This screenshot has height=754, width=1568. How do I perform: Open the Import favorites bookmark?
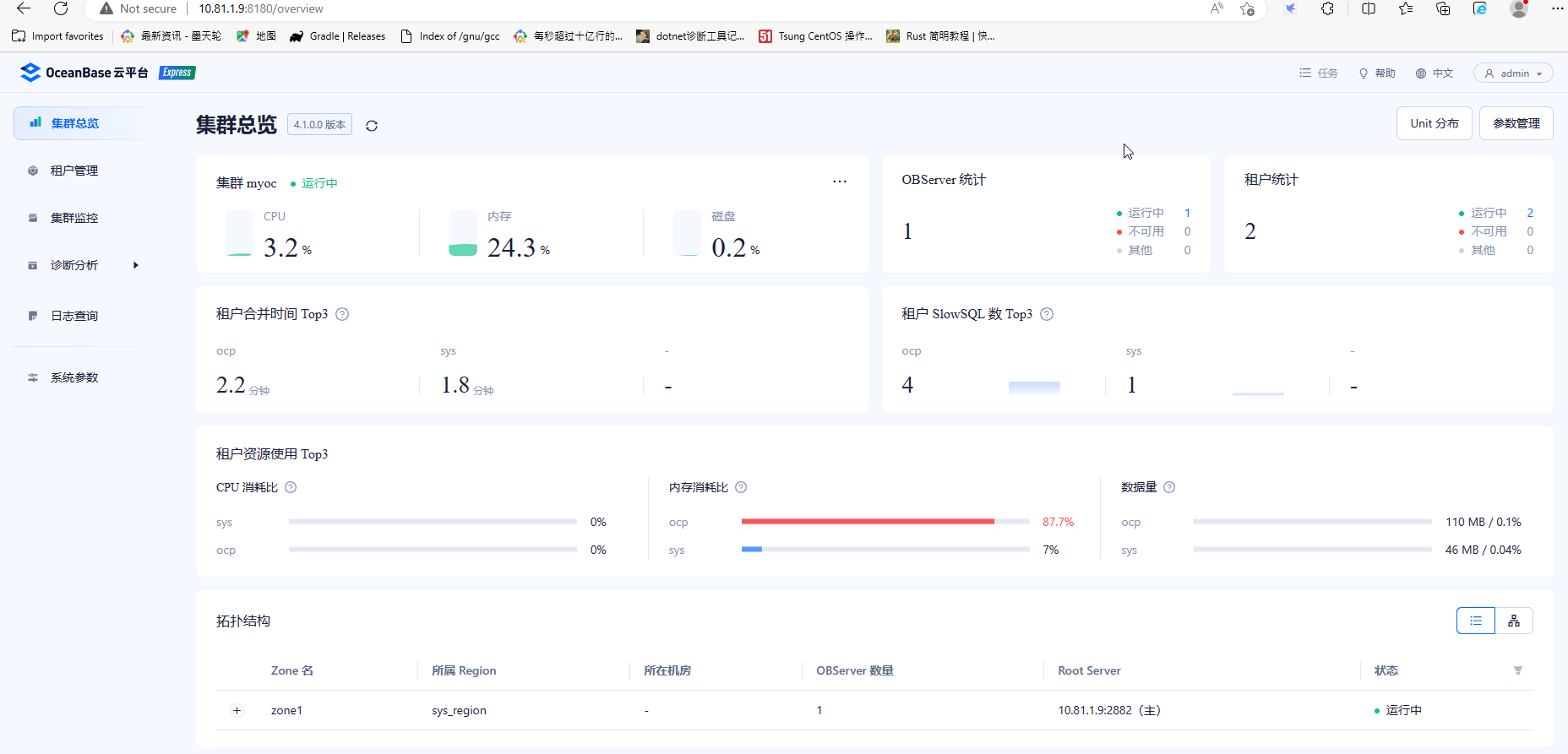[57, 36]
